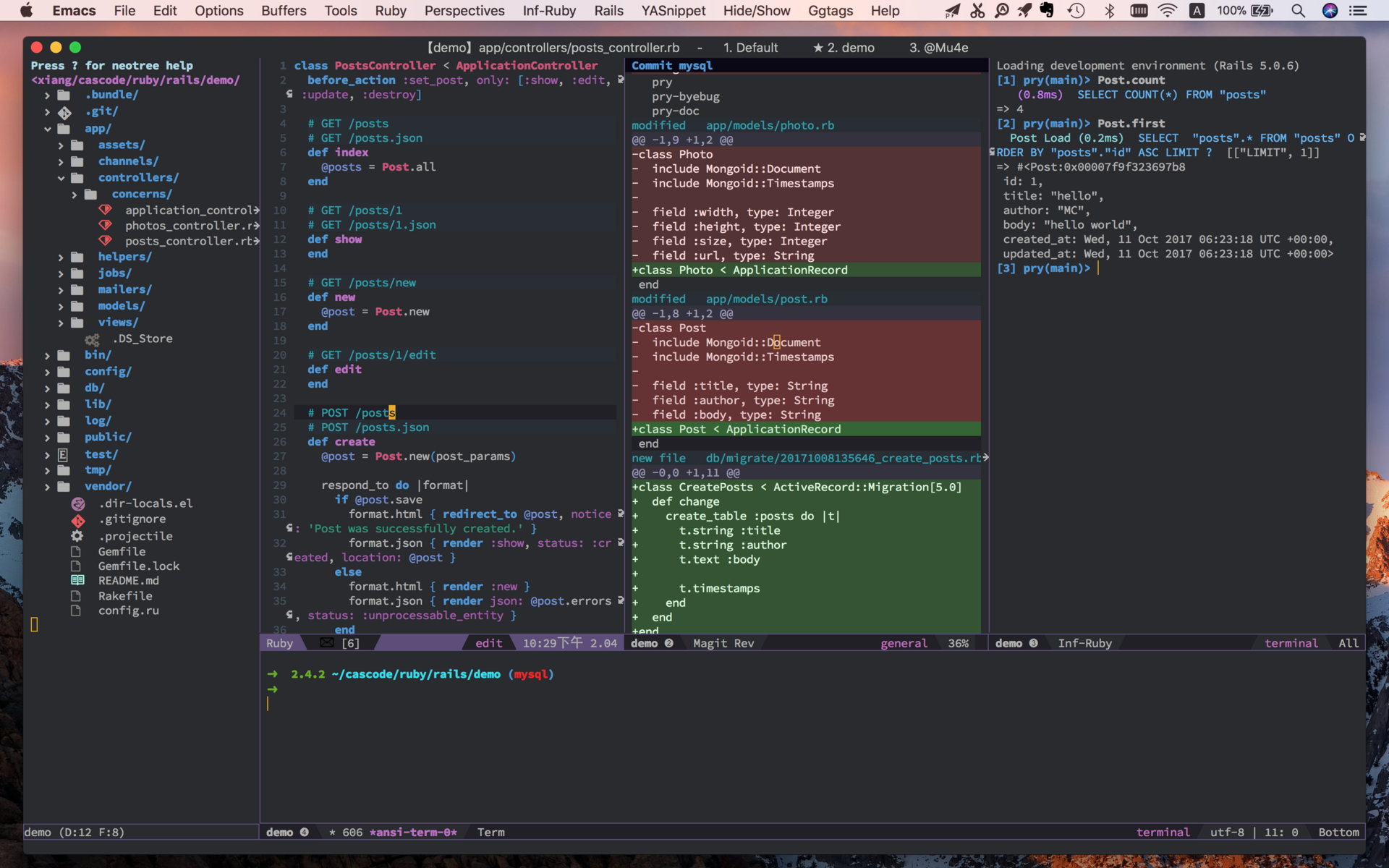1389x868 pixels.
Task: Click the ruby icon beside posts_controller.rb
Action: coord(105,240)
